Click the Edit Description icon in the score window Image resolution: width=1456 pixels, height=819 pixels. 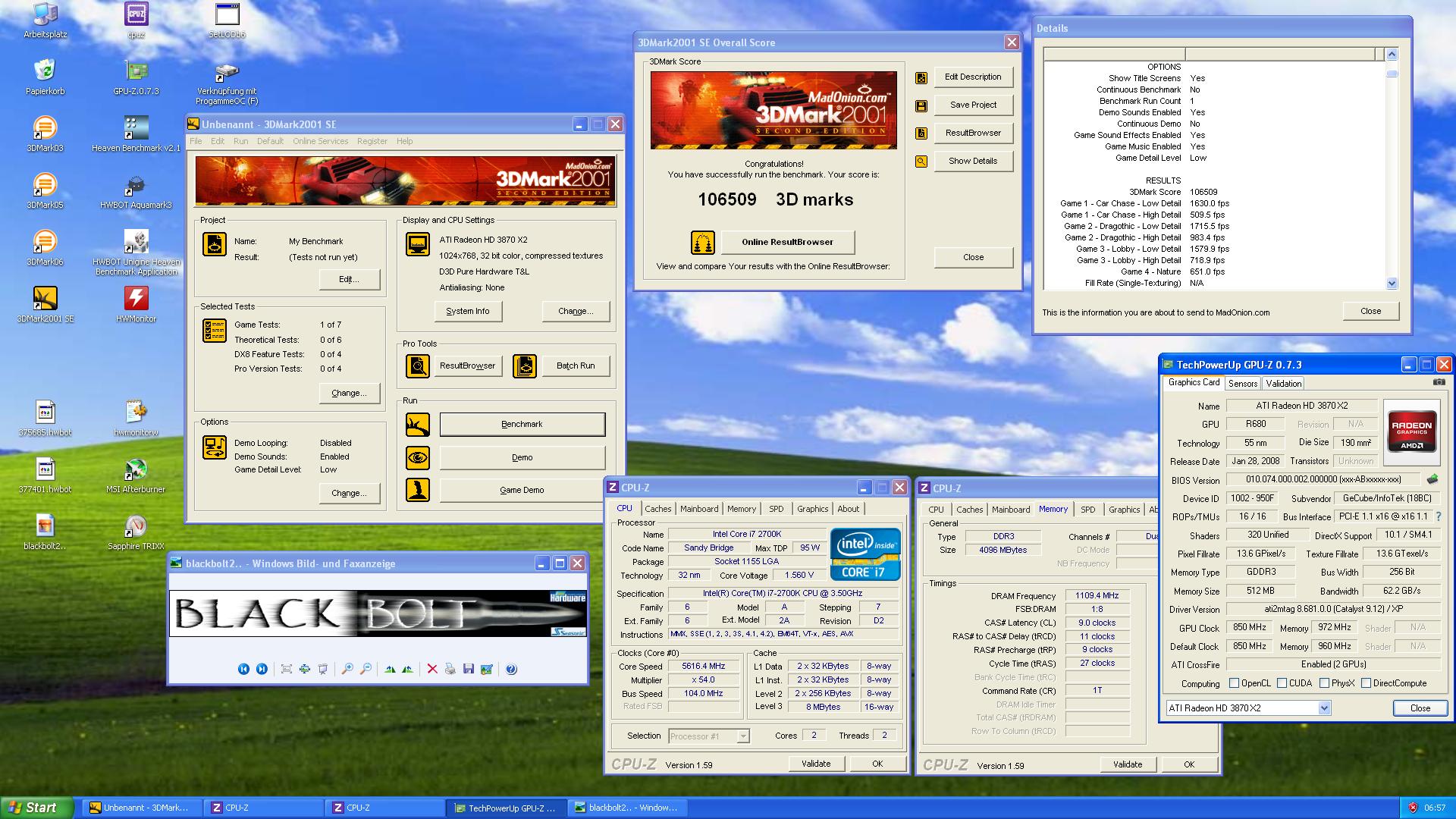(x=921, y=77)
